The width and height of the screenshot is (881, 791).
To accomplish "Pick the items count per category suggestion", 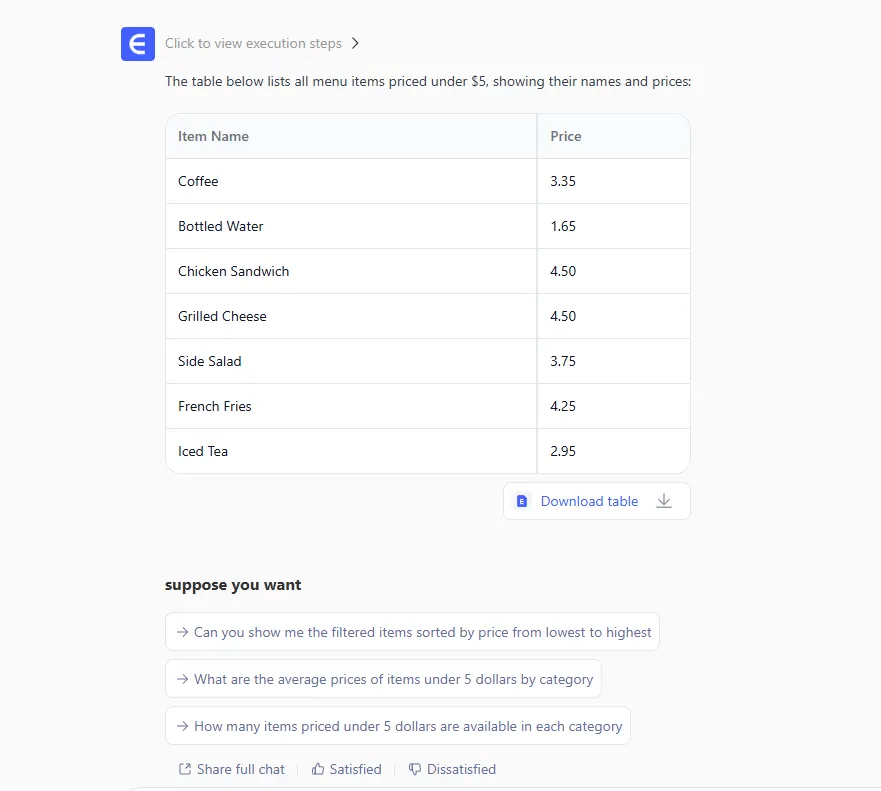I will point(408,726).
